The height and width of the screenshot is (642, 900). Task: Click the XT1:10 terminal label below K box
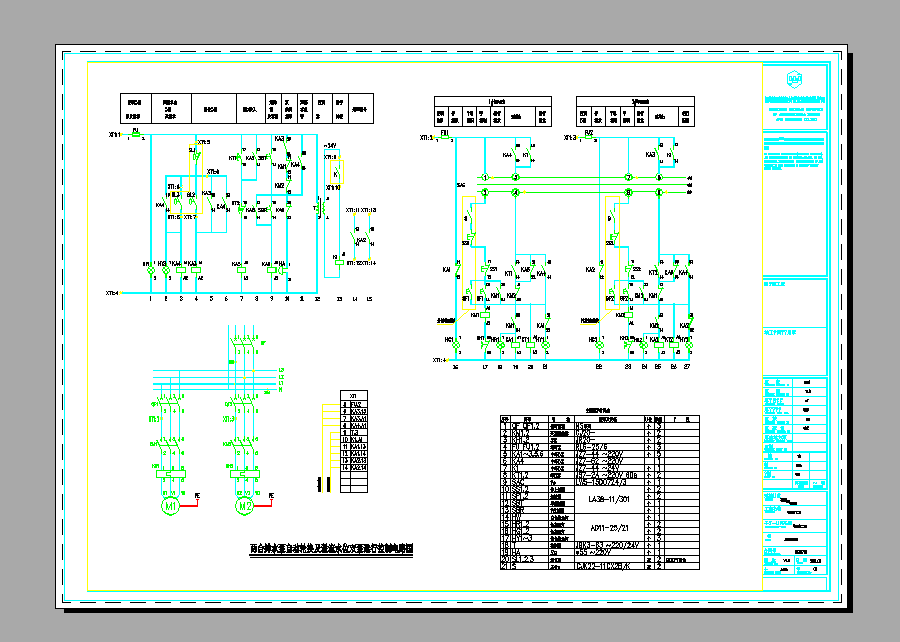point(333,188)
